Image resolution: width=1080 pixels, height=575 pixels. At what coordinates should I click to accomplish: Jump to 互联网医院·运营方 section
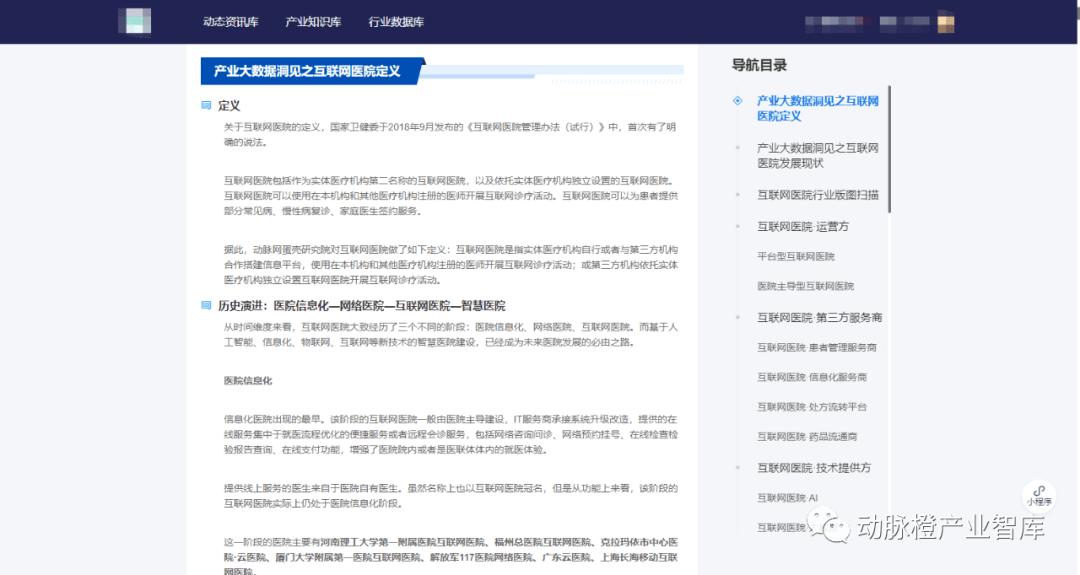click(x=803, y=227)
